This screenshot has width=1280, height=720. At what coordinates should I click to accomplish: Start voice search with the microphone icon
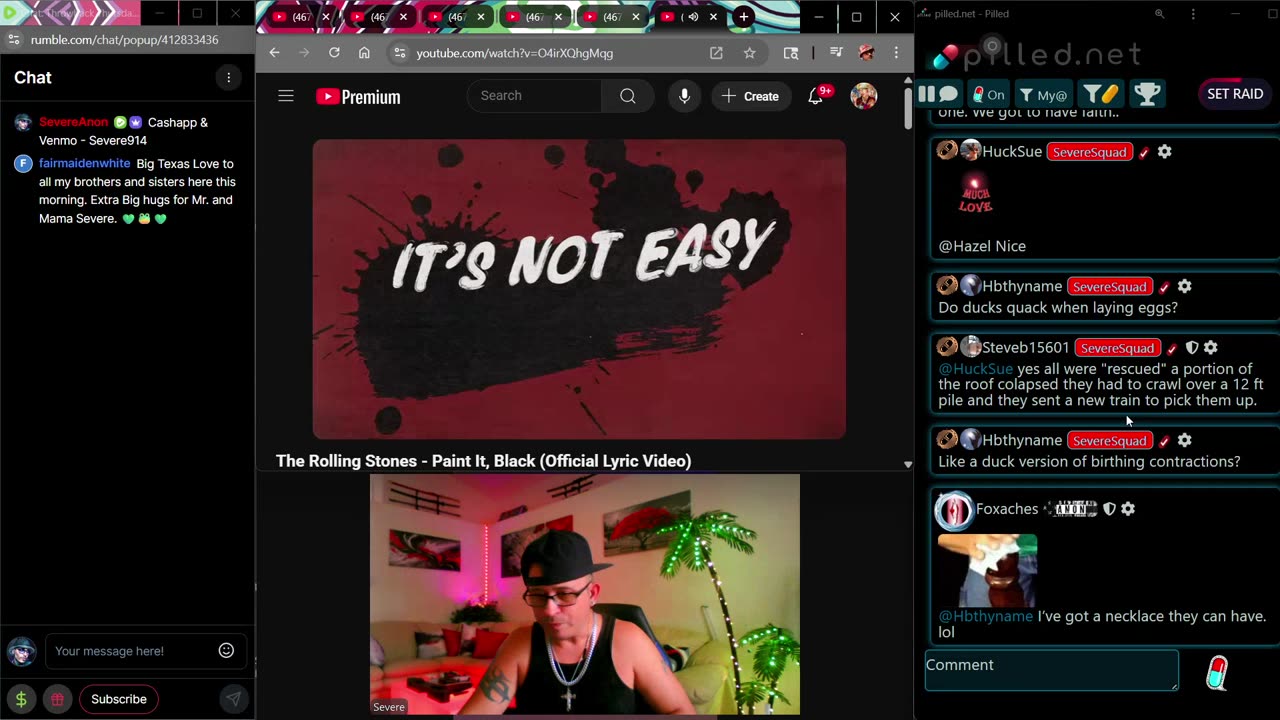tap(684, 96)
